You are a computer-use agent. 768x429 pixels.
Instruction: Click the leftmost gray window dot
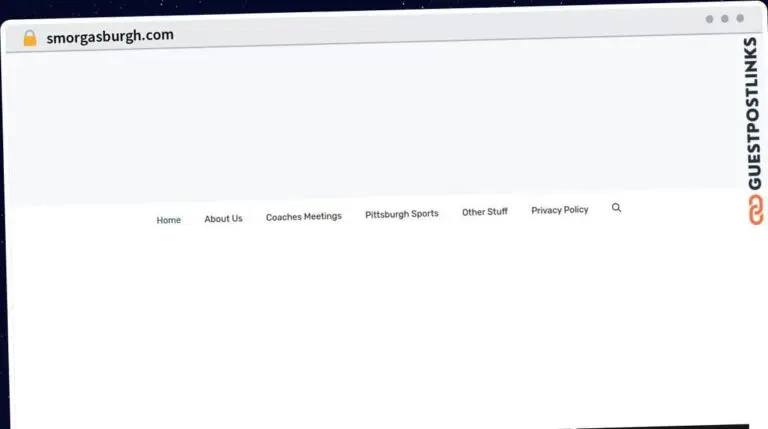pyautogui.click(x=709, y=18)
